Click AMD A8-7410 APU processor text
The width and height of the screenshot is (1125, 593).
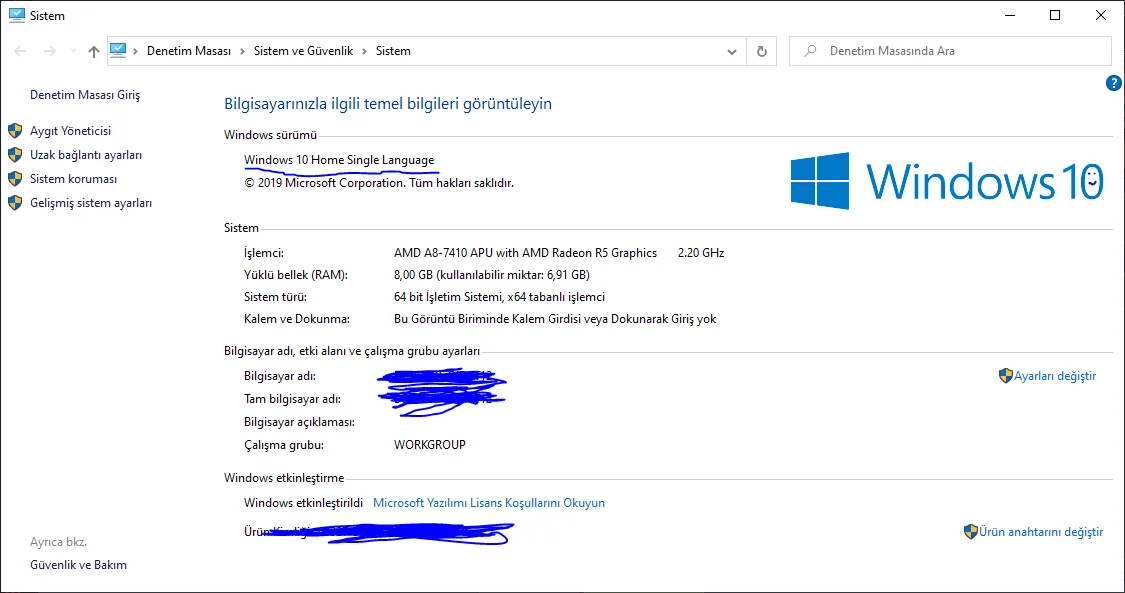(x=525, y=252)
